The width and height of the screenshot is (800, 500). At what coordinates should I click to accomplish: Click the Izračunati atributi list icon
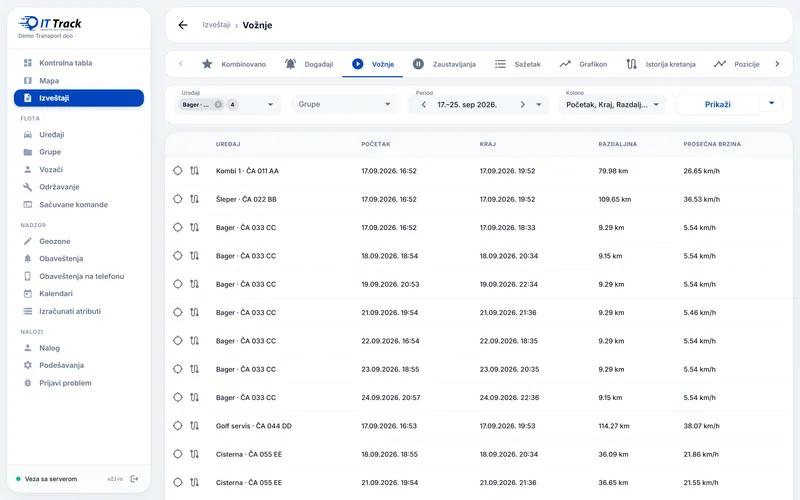[28, 311]
